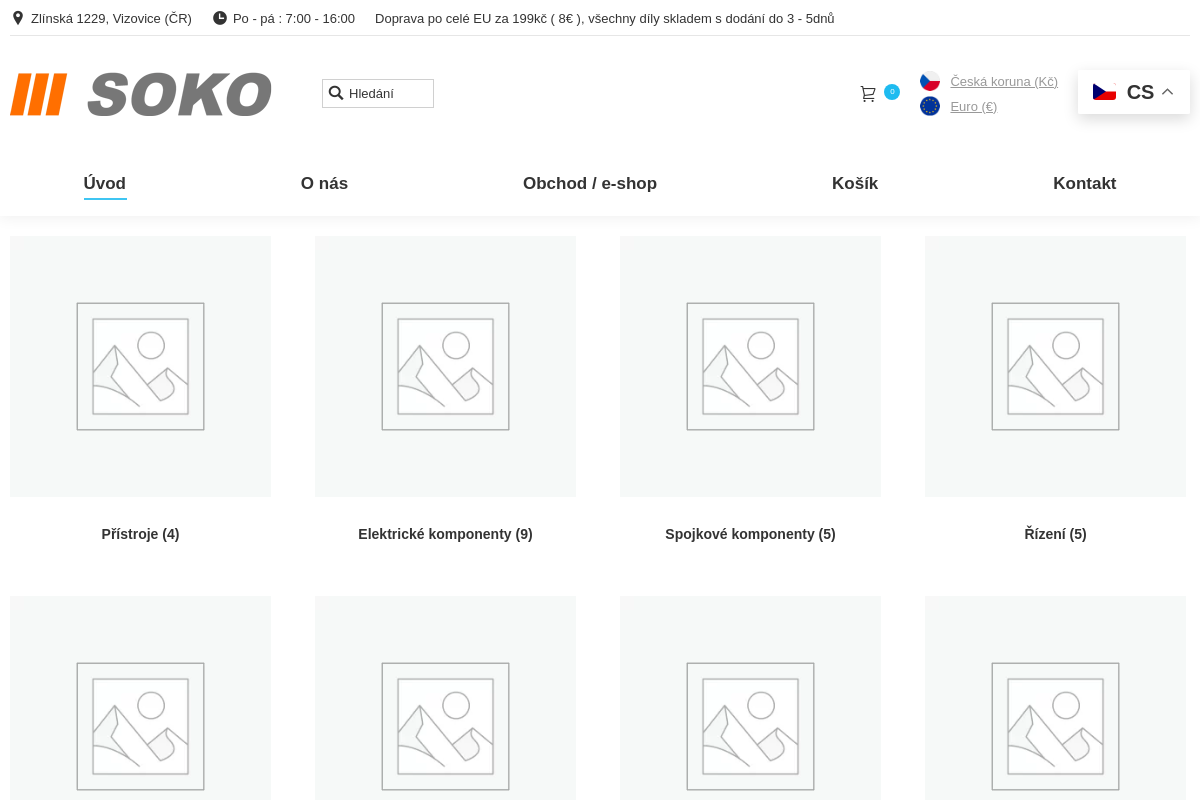This screenshot has width=1200, height=800.
Task: Select Euro (€) currency link
Action: 973,106
